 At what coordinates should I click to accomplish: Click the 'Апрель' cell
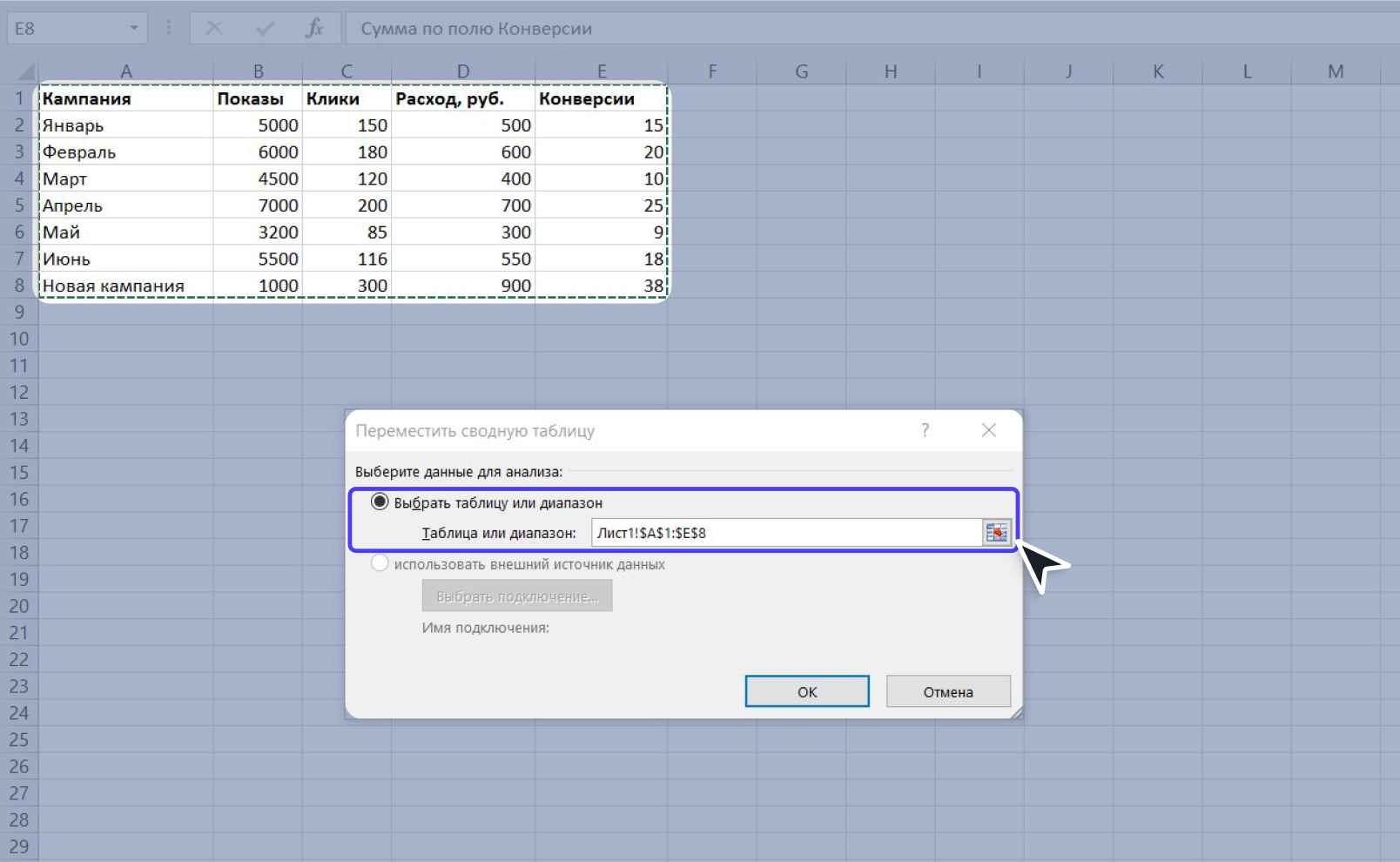[126, 205]
